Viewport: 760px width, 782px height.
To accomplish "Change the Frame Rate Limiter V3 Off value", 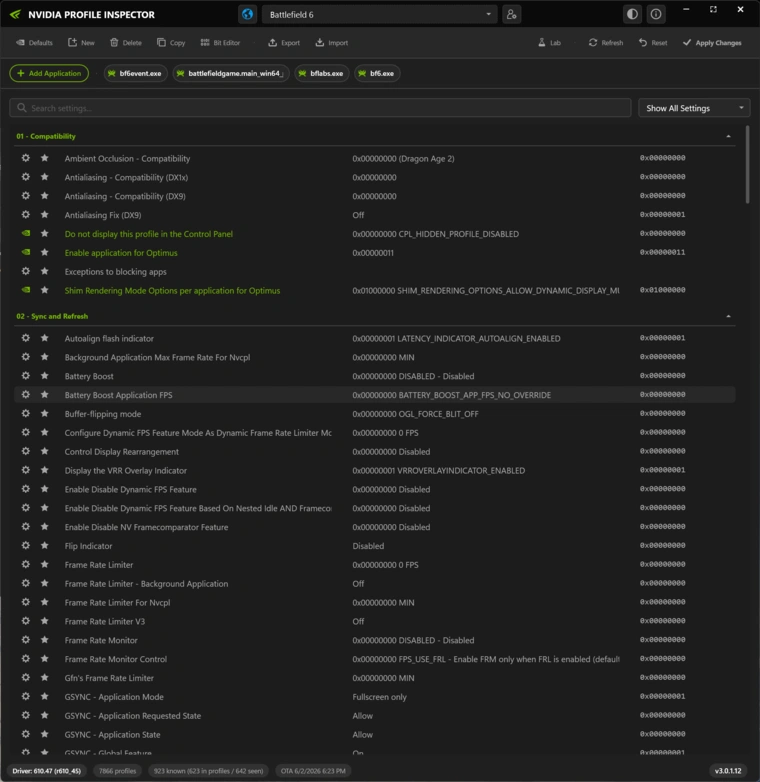I will tap(358, 621).
